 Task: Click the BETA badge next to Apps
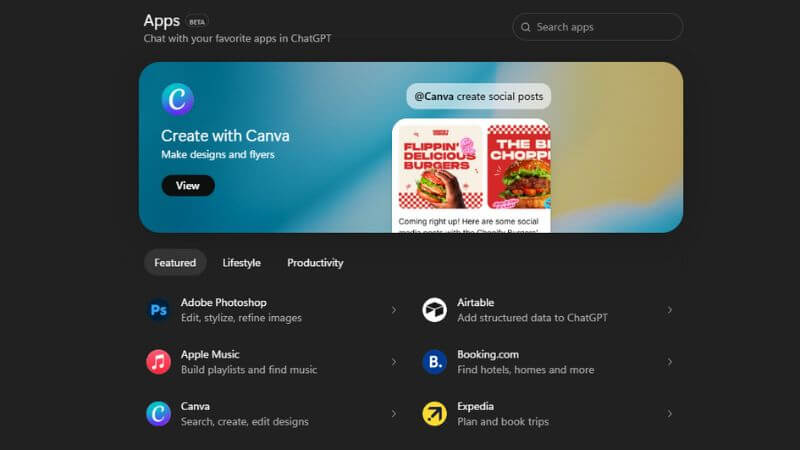click(196, 22)
